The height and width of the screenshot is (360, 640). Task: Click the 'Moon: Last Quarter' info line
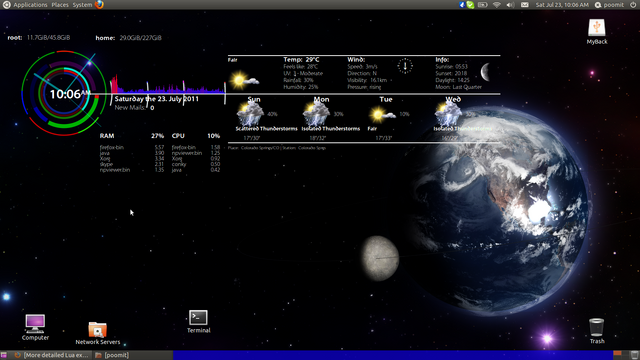pyautogui.click(x=458, y=87)
